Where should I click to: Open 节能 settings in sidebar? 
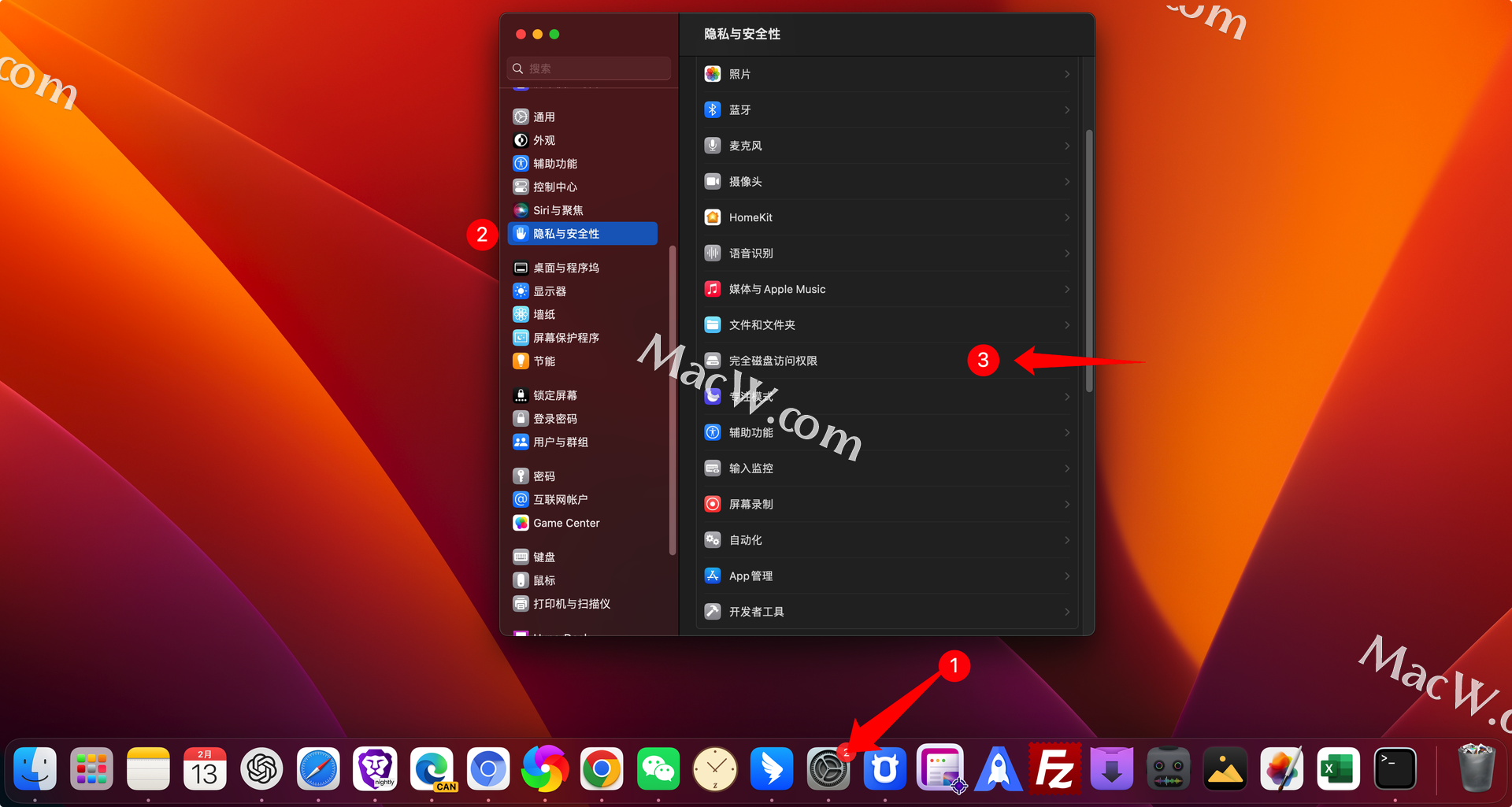[583, 361]
